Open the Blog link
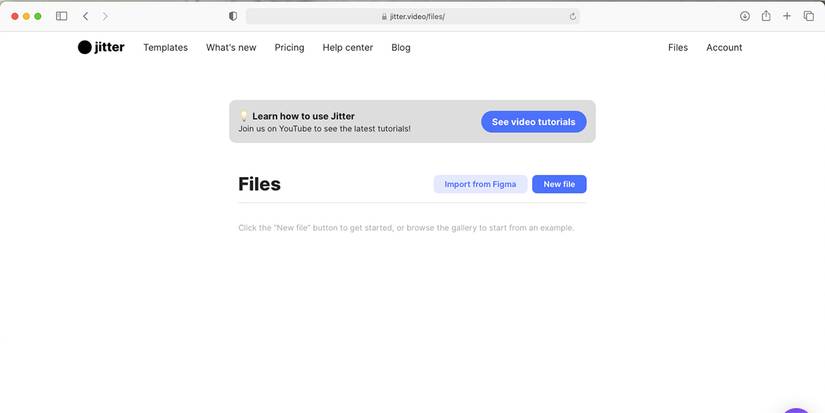This screenshot has width=825, height=413. point(401,47)
